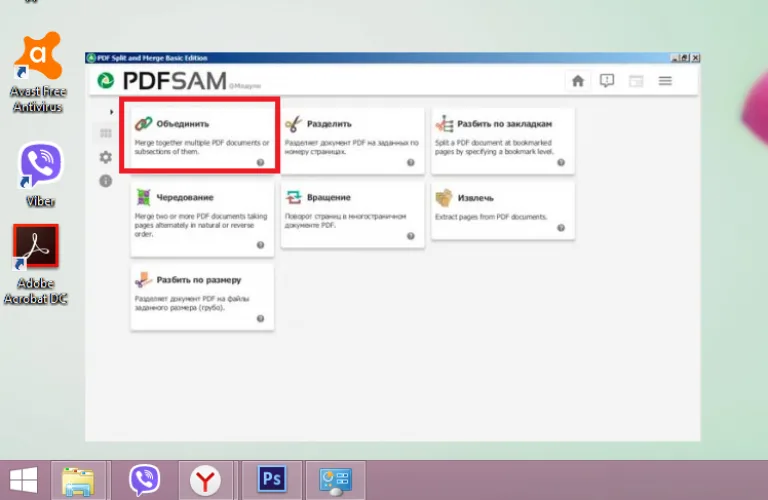
Task: Open Control Panel icon on the taskbar
Action: [x=336, y=481]
